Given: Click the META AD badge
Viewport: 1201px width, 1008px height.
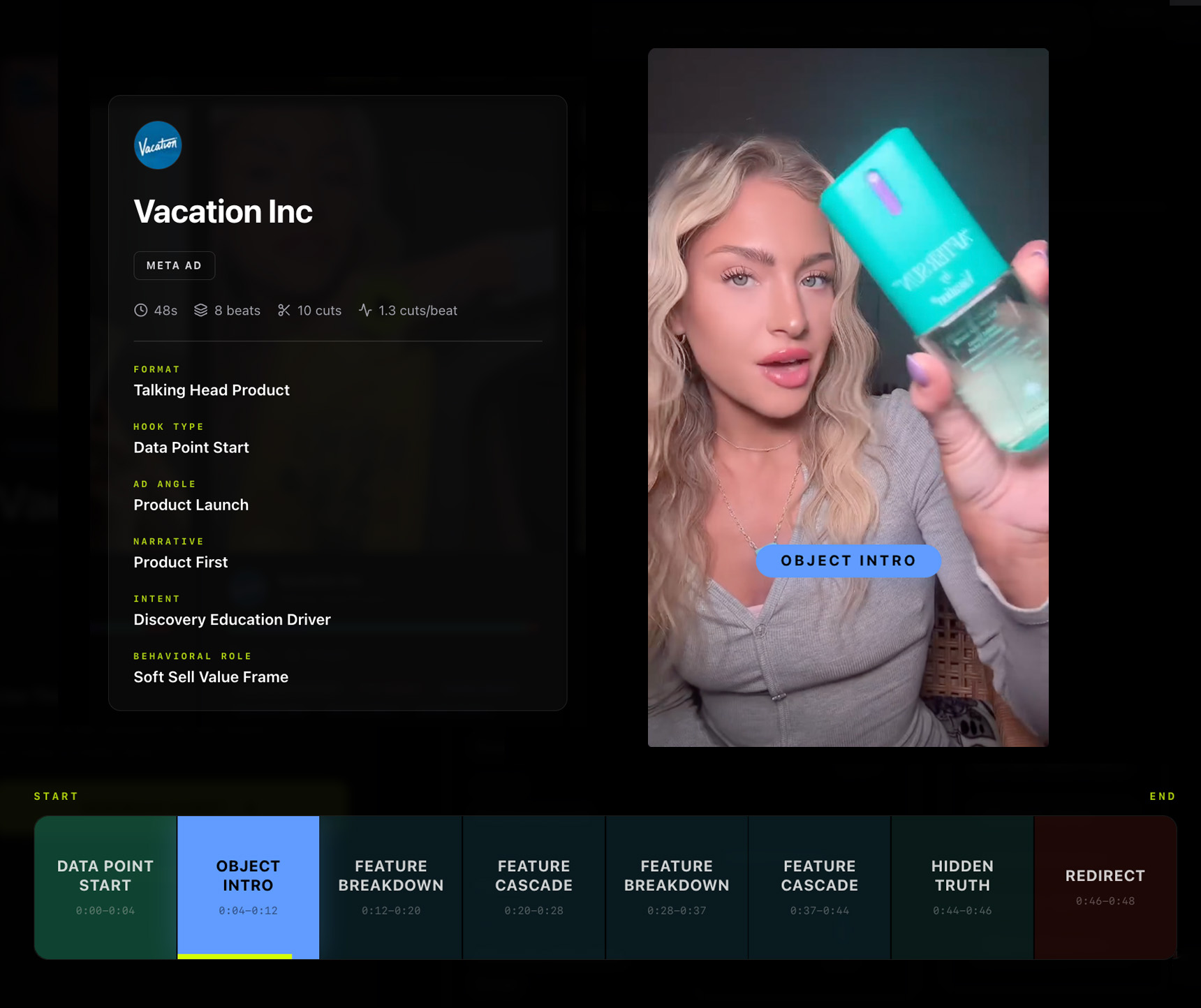Looking at the screenshot, I should coord(174,265).
